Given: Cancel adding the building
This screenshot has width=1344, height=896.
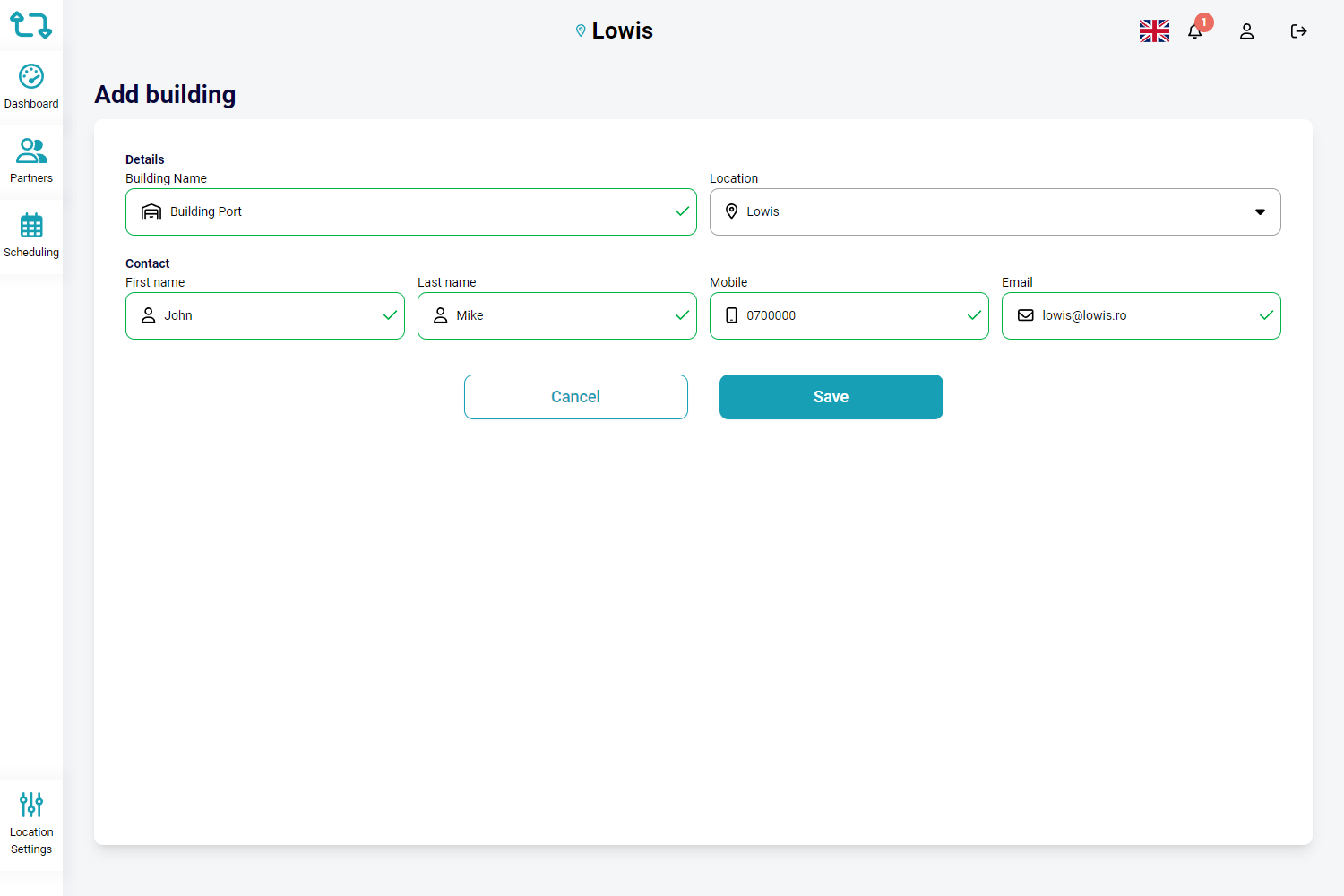Looking at the screenshot, I should pos(575,397).
